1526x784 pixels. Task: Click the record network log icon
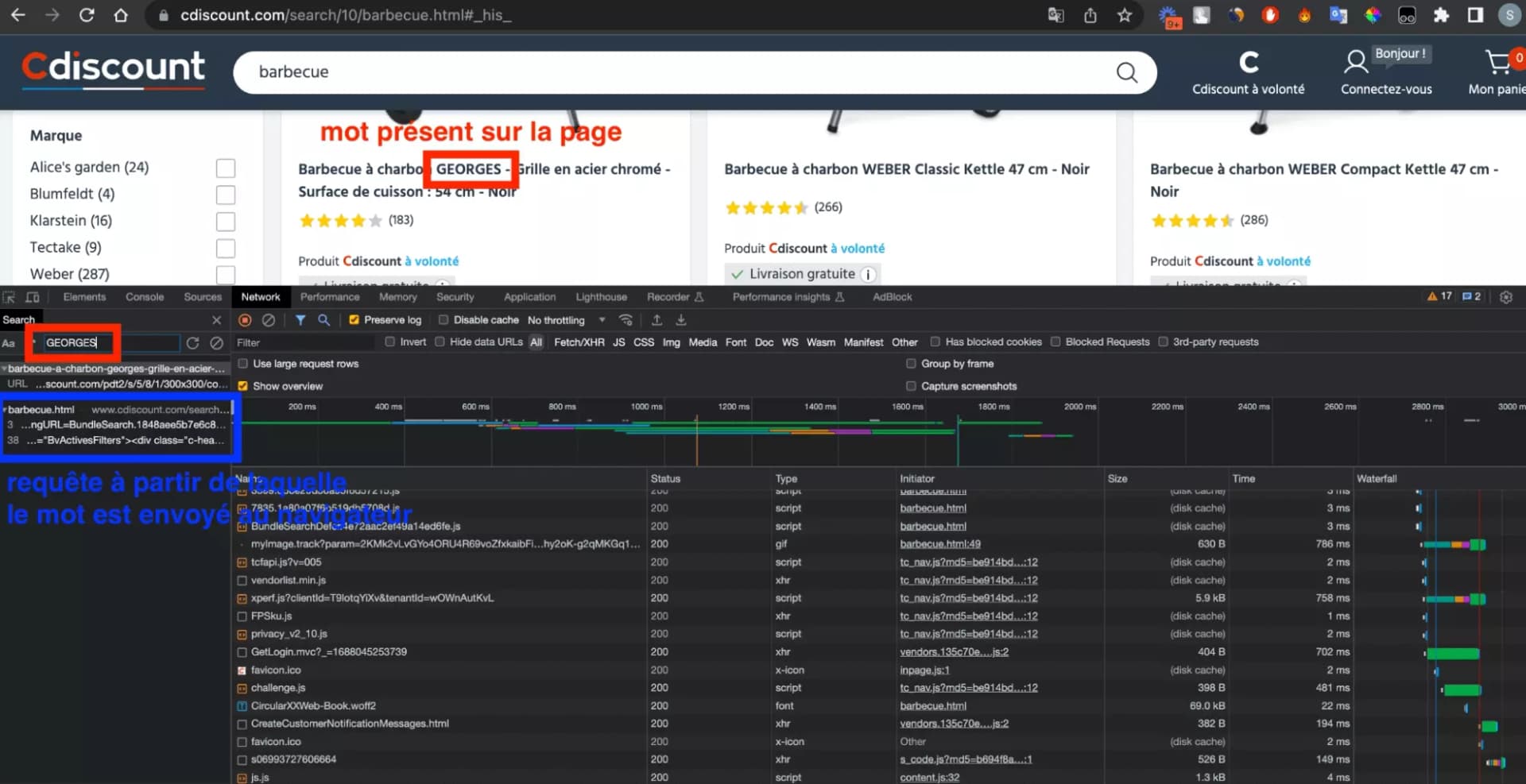point(245,320)
